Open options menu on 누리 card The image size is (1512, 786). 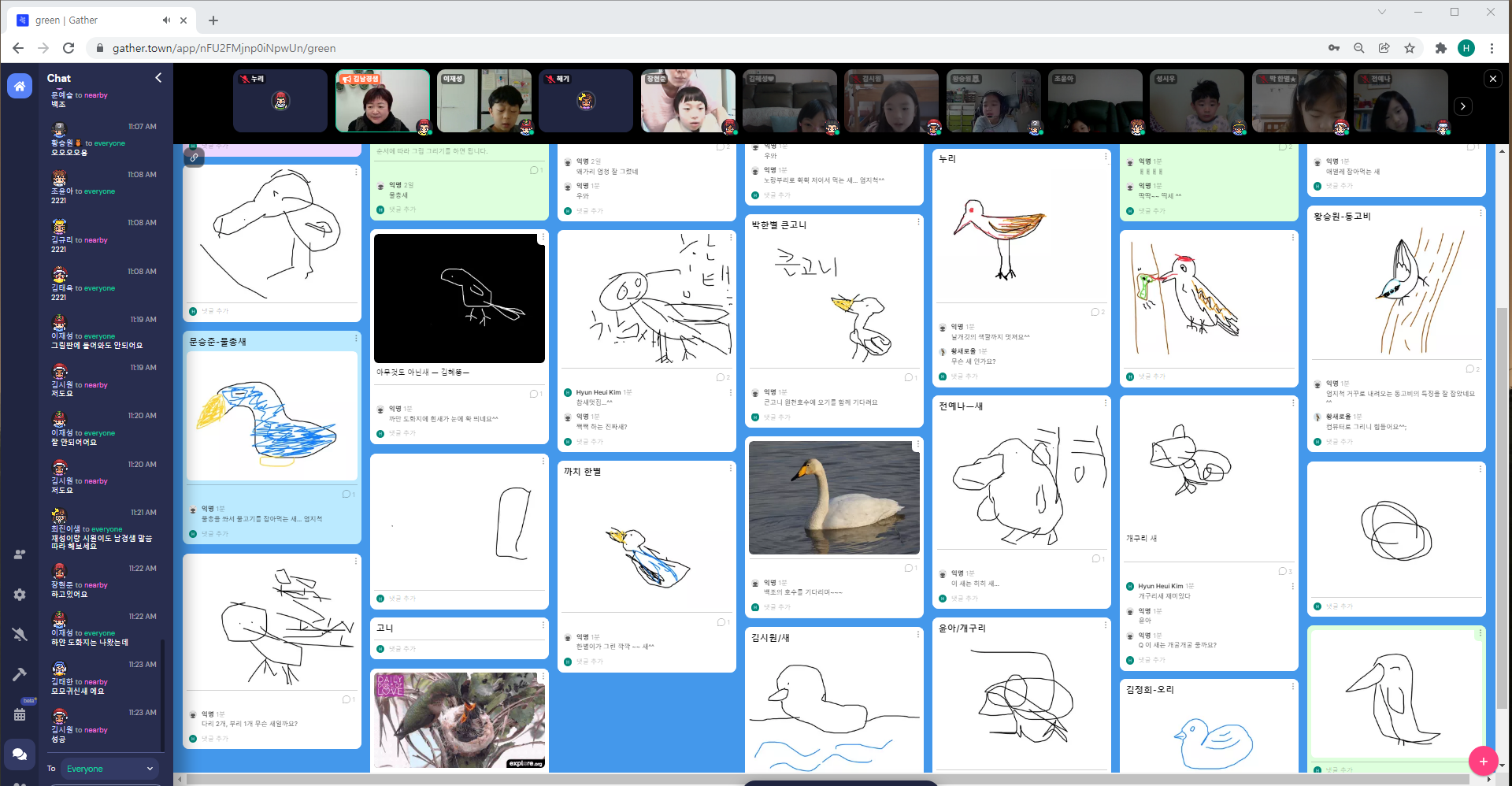point(1106,158)
